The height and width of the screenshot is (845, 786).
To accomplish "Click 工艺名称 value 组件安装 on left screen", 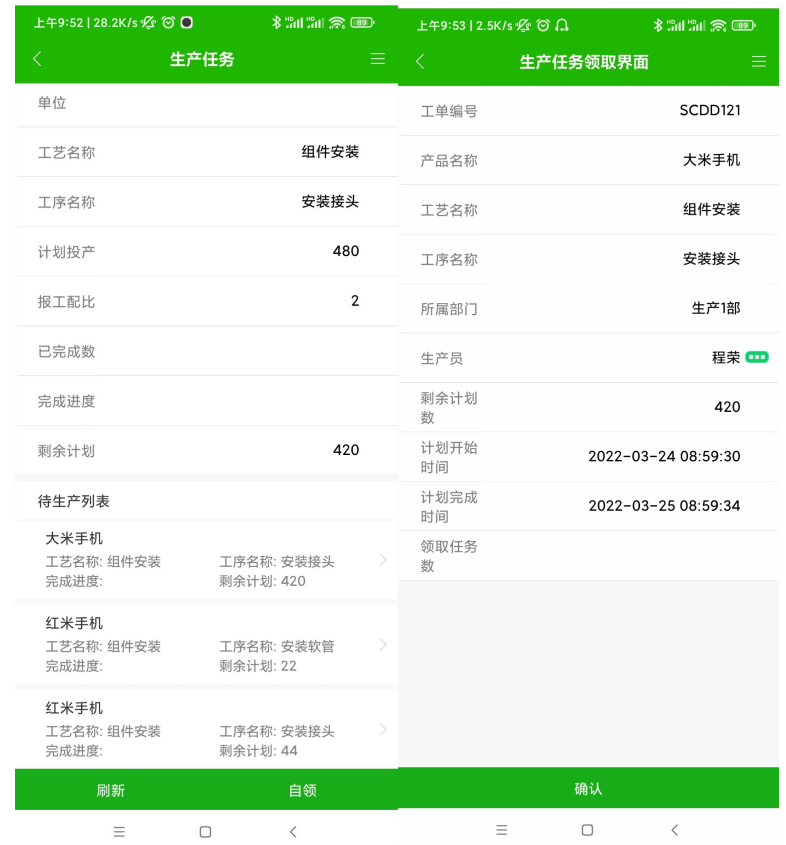I will pyautogui.click(x=330, y=152).
